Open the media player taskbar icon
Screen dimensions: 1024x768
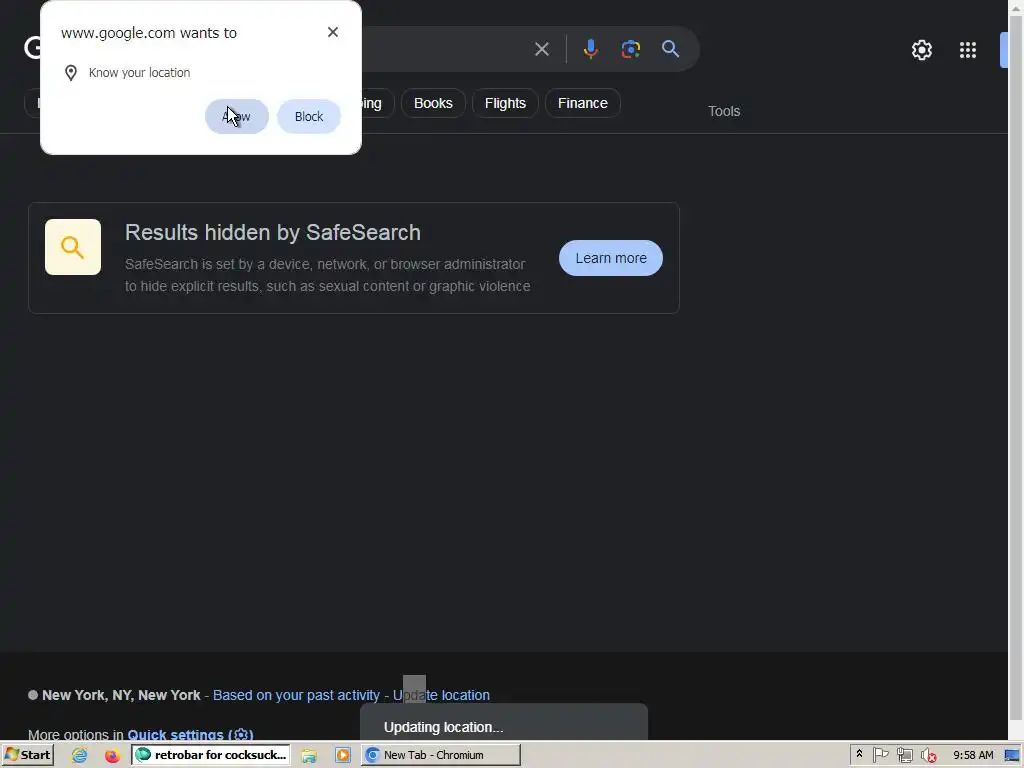click(342, 756)
